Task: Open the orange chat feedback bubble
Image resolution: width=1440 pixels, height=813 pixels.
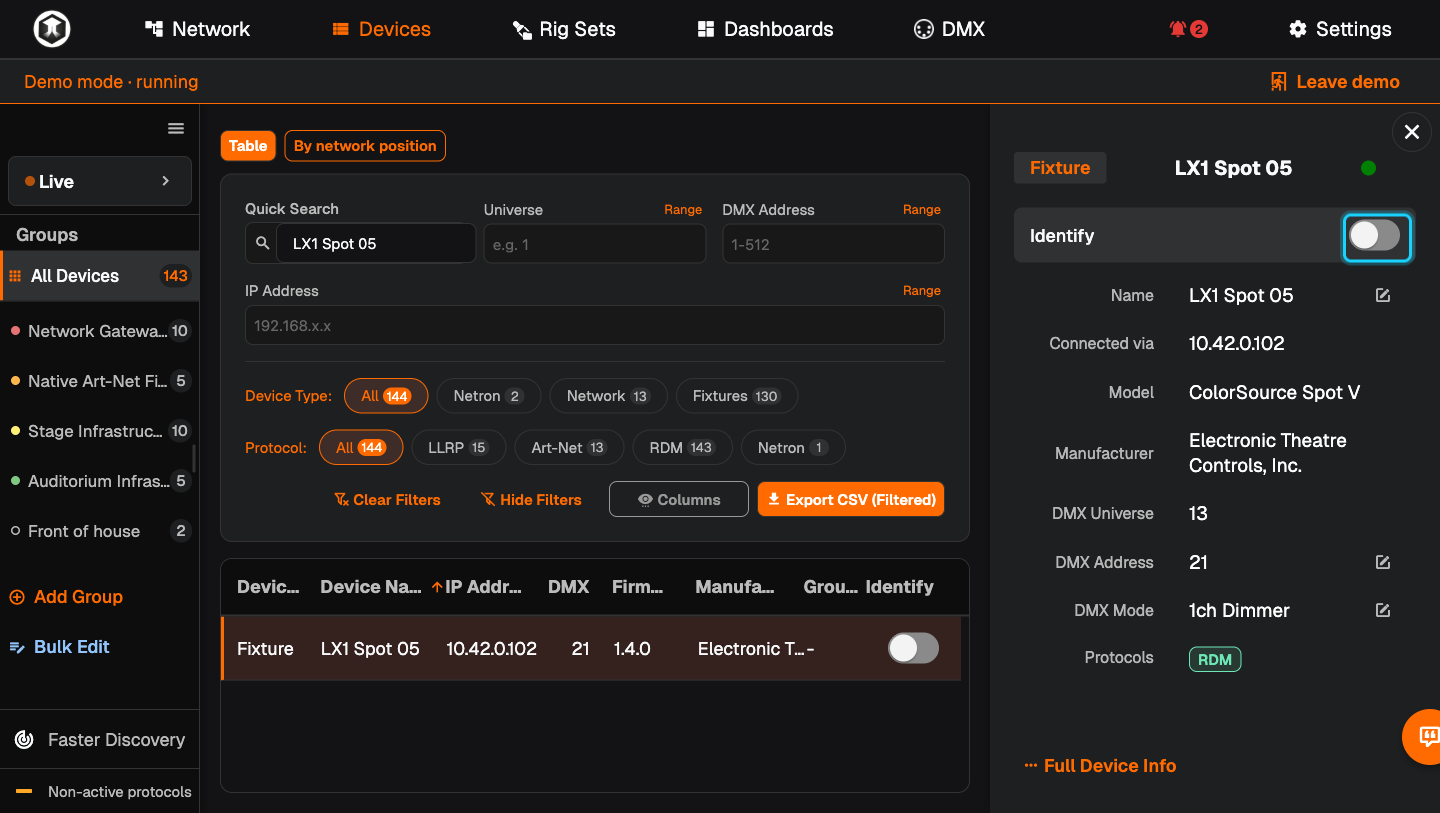Action: (1425, 737)
